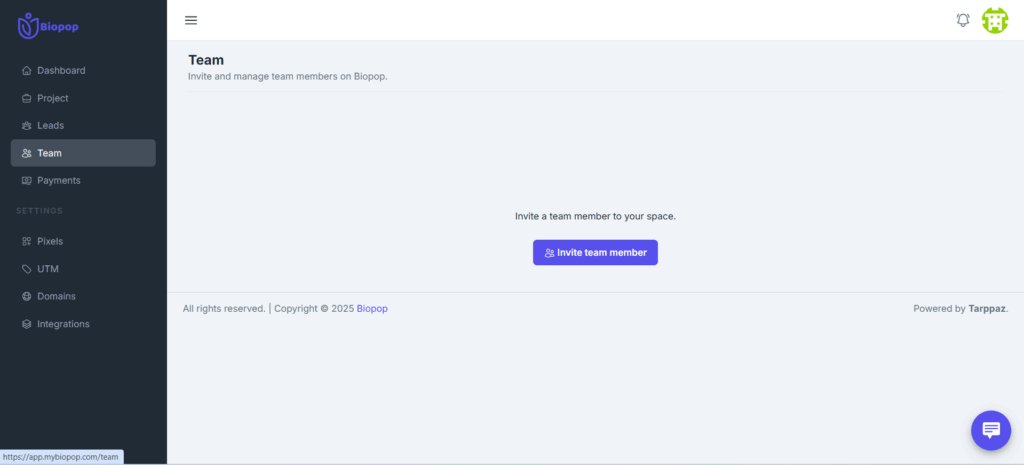Click the Integrations layers icon

tap(27, 324)
